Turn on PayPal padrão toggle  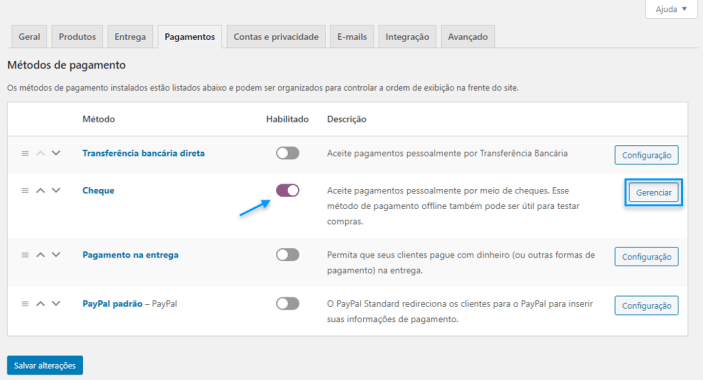(287, 304)
